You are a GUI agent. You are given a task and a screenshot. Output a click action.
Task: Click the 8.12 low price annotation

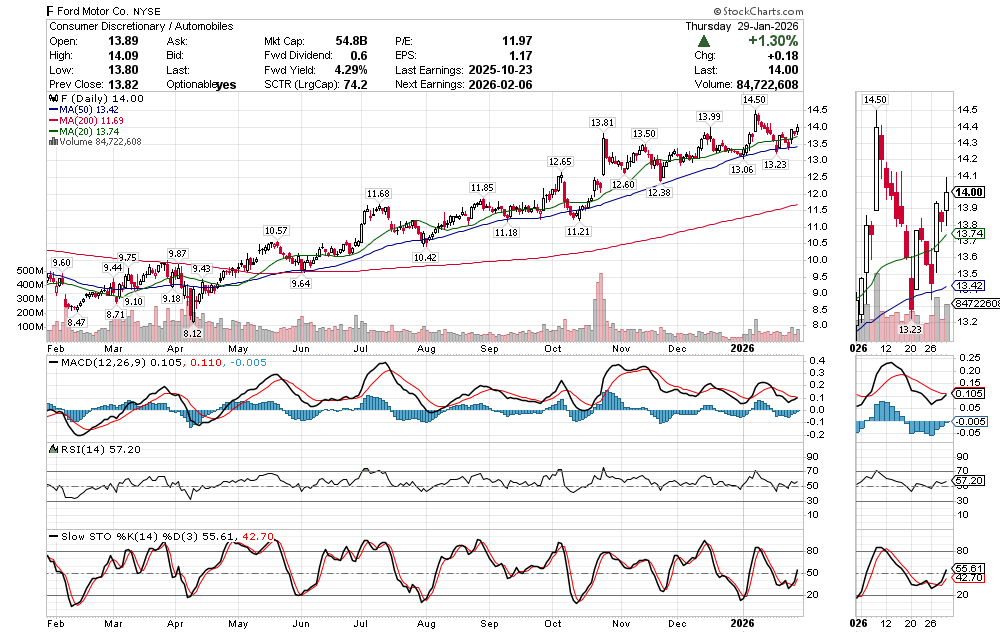[193, 333]
